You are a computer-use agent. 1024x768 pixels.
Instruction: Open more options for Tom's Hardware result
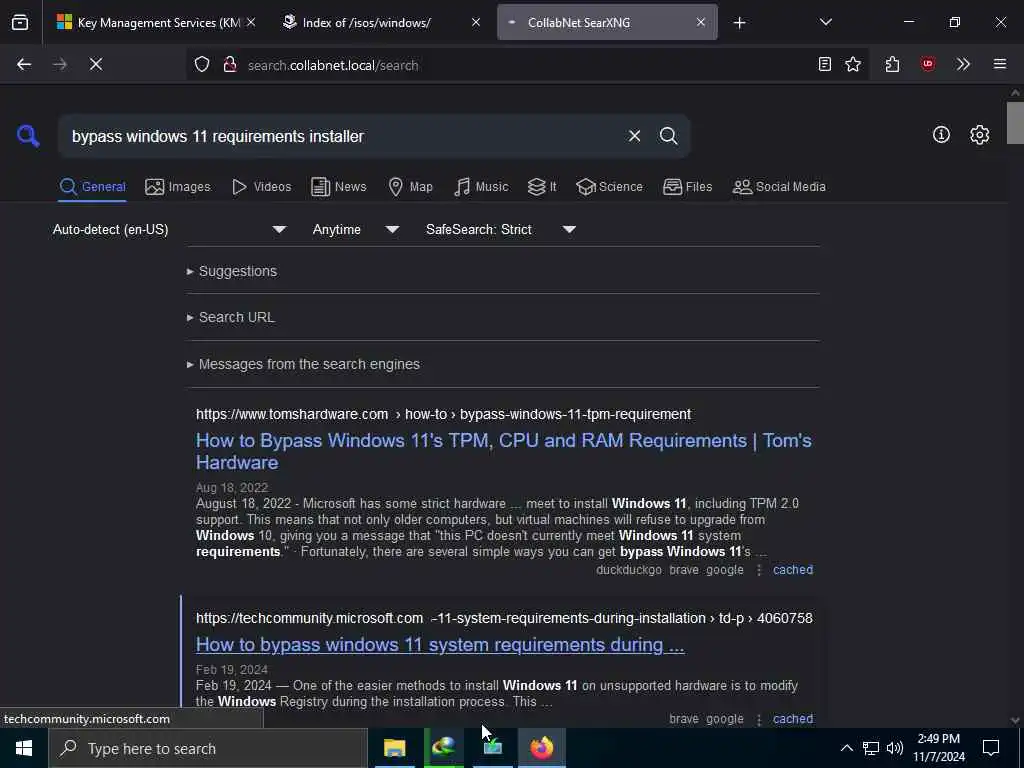pyautogui.click(x=758, y=570)
